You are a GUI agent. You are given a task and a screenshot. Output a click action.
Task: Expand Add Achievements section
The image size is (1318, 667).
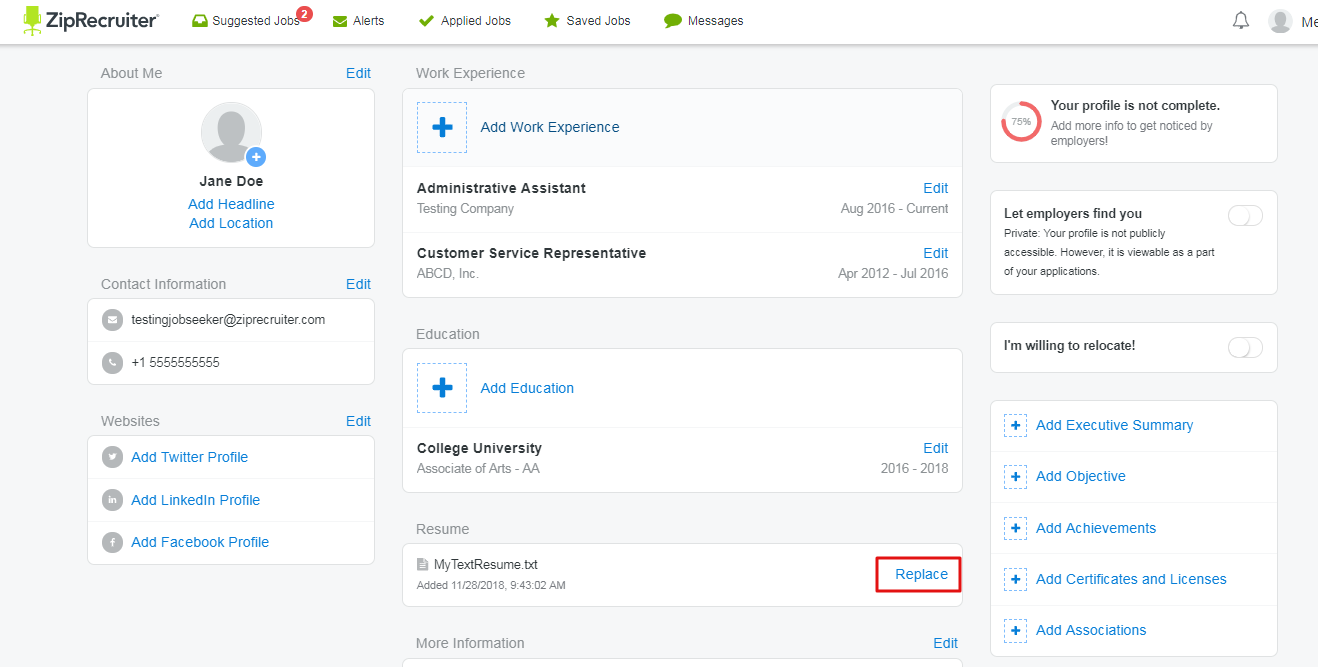(x=1095, y=528)
